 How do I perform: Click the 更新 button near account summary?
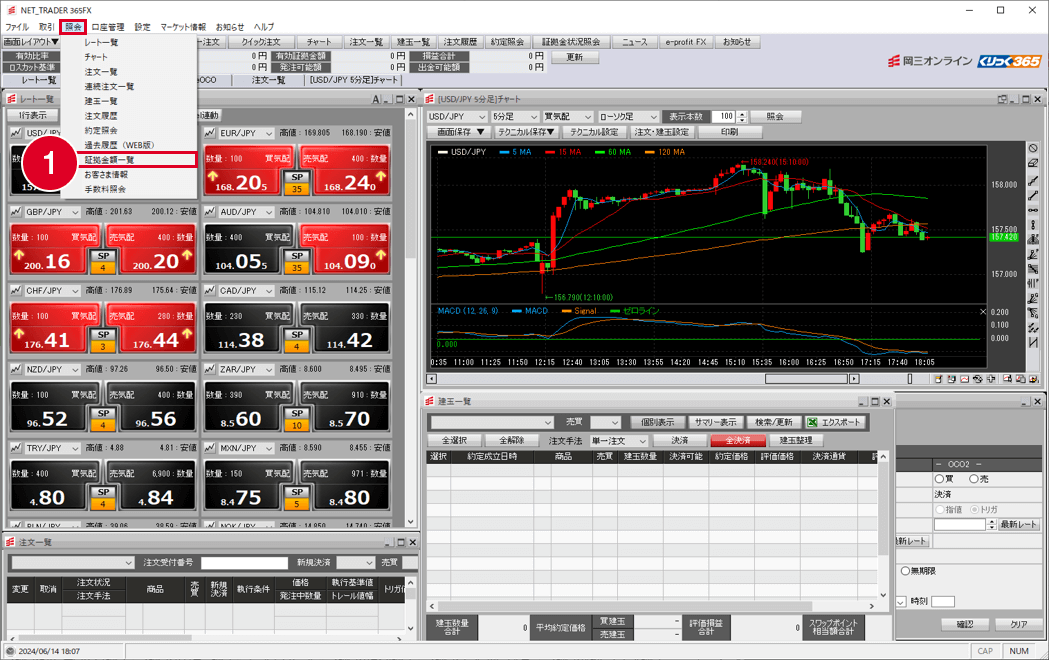(x=575, y=58)
